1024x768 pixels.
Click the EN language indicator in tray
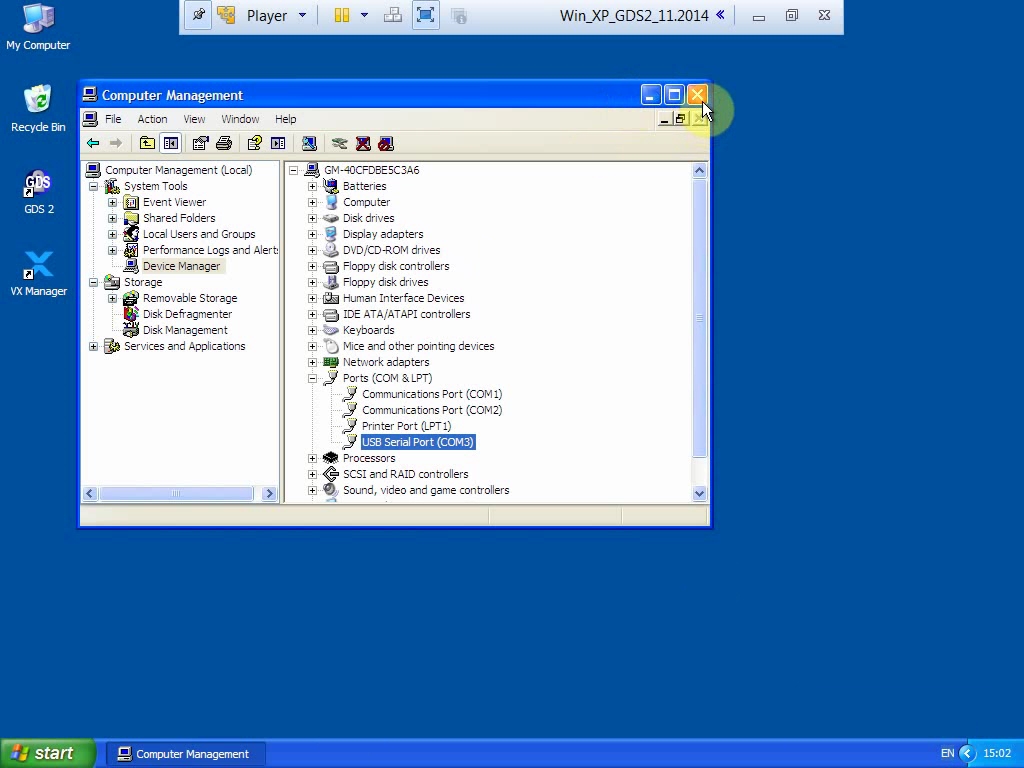[x=948, y=753]
